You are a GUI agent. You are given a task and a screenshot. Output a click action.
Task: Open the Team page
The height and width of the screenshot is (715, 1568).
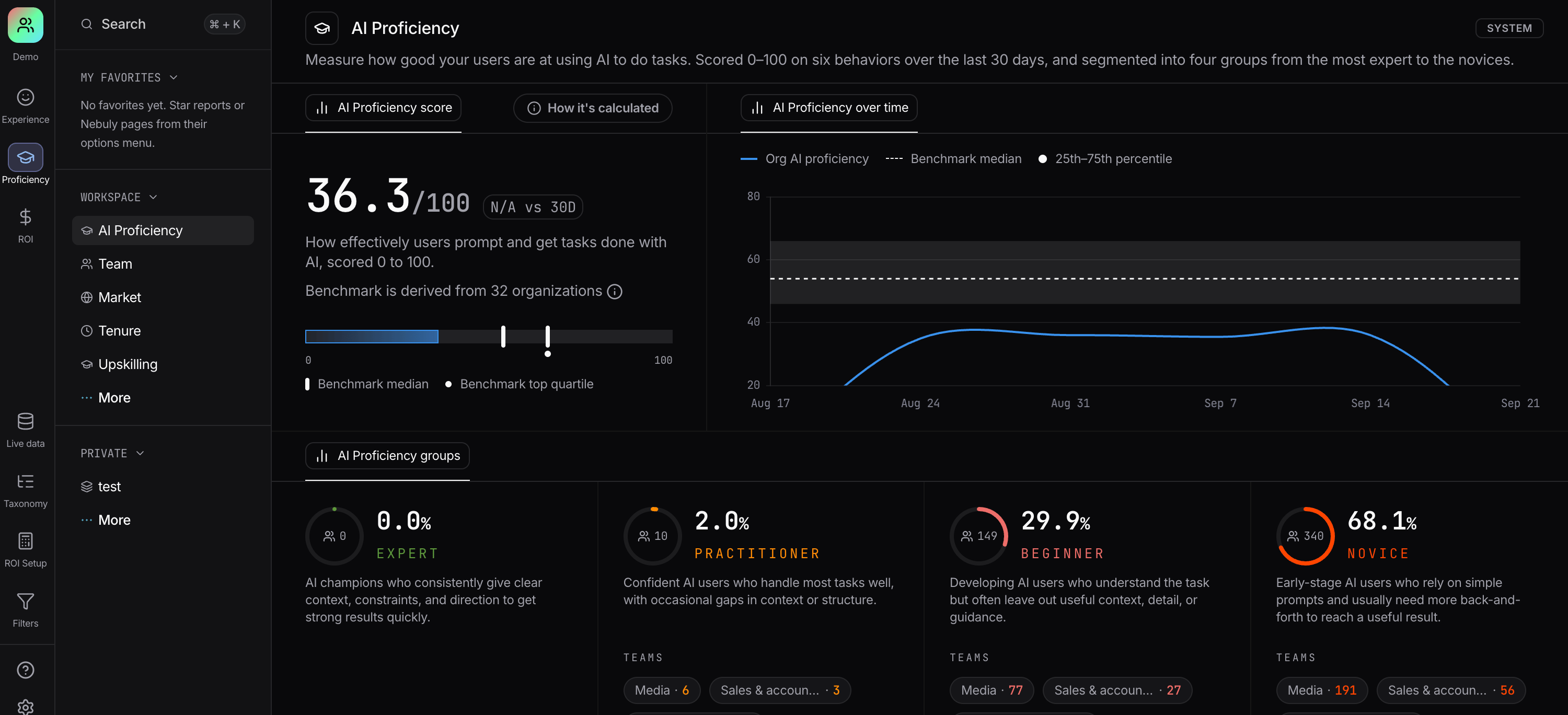click(x=163, y=264)
